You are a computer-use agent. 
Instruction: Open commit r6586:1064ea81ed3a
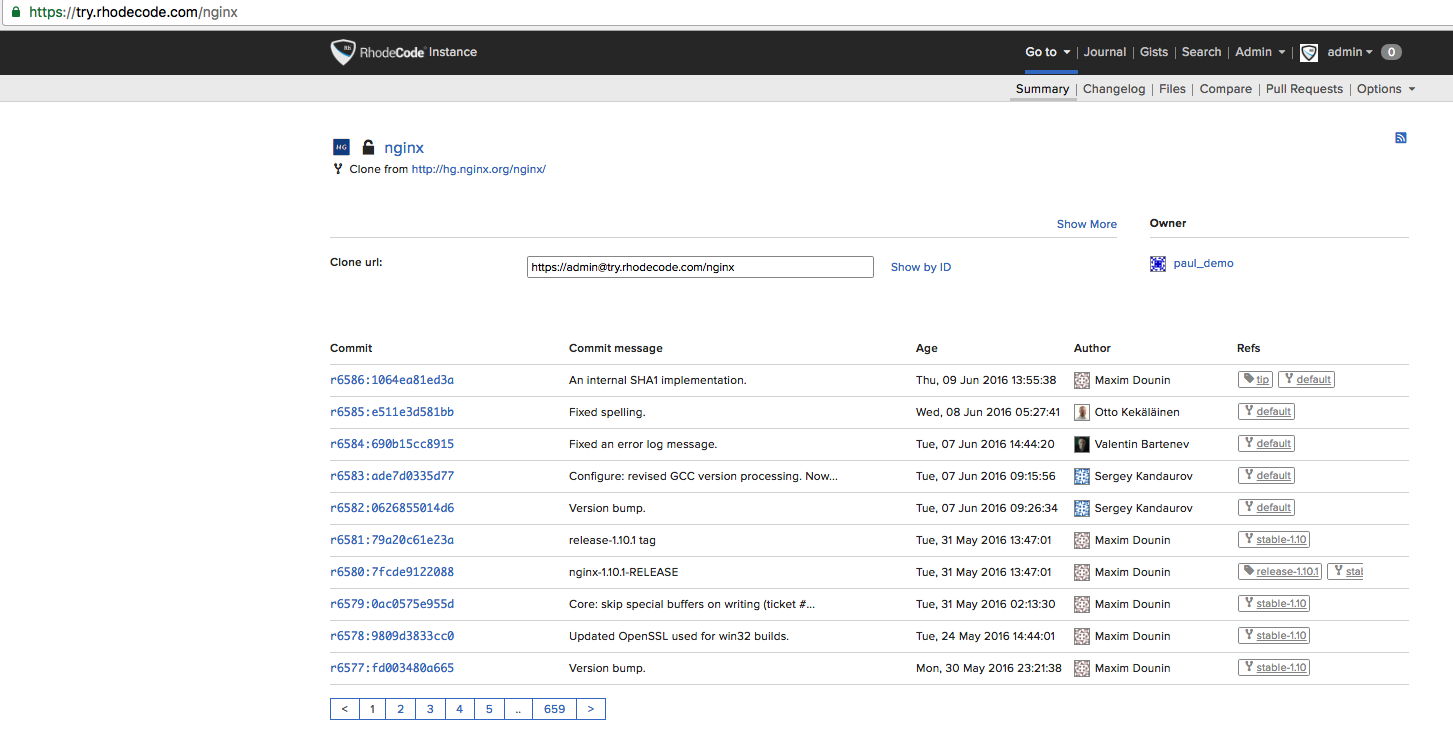pyautogui.click(x=392, y=380)
